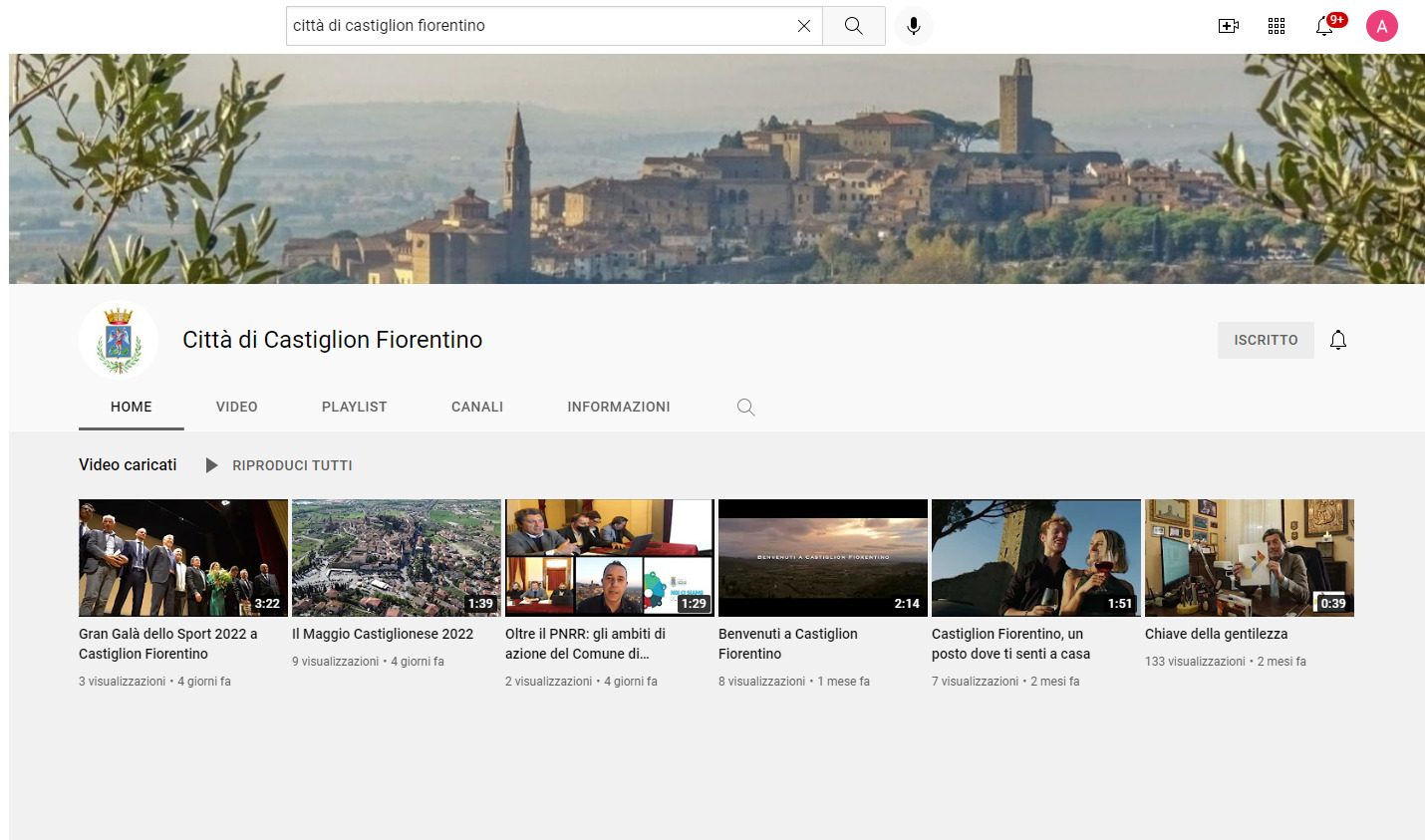
Task: Click '2 visualizzazioni • 4 giorni fa' text
Action: (x=581, y=682)
